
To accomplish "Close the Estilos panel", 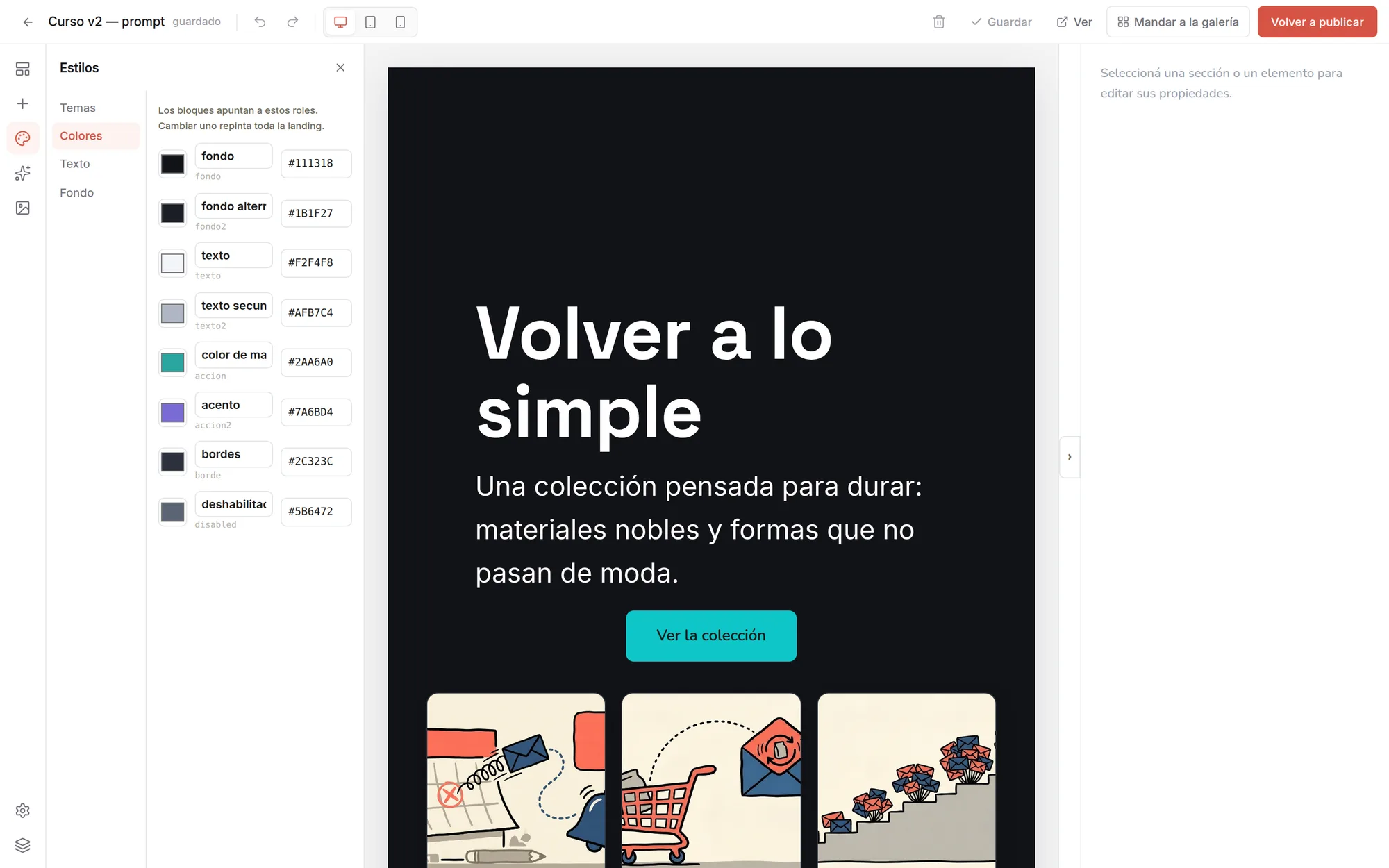I will (340, 67).
